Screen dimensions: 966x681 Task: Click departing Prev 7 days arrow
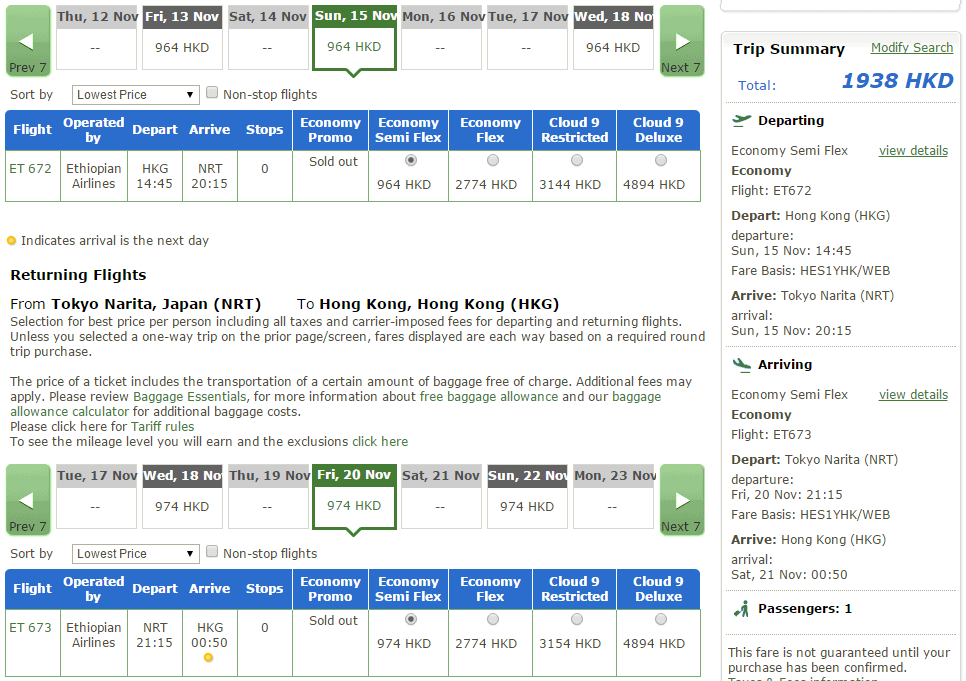point(28,41)
